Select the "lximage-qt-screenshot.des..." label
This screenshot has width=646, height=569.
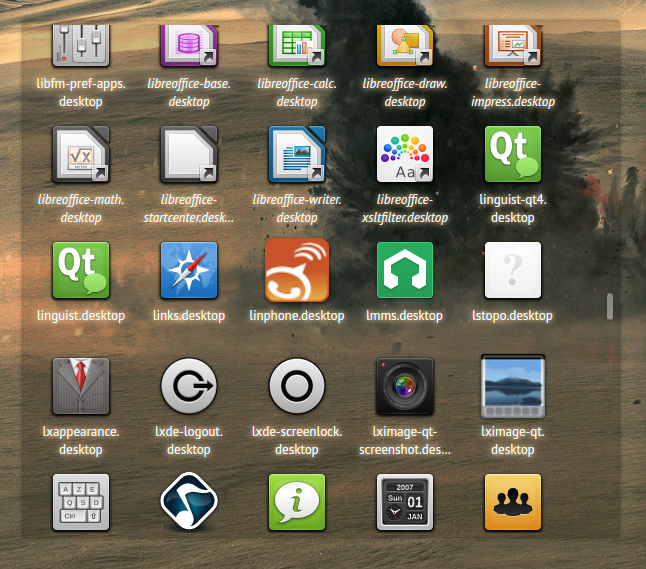405,440
